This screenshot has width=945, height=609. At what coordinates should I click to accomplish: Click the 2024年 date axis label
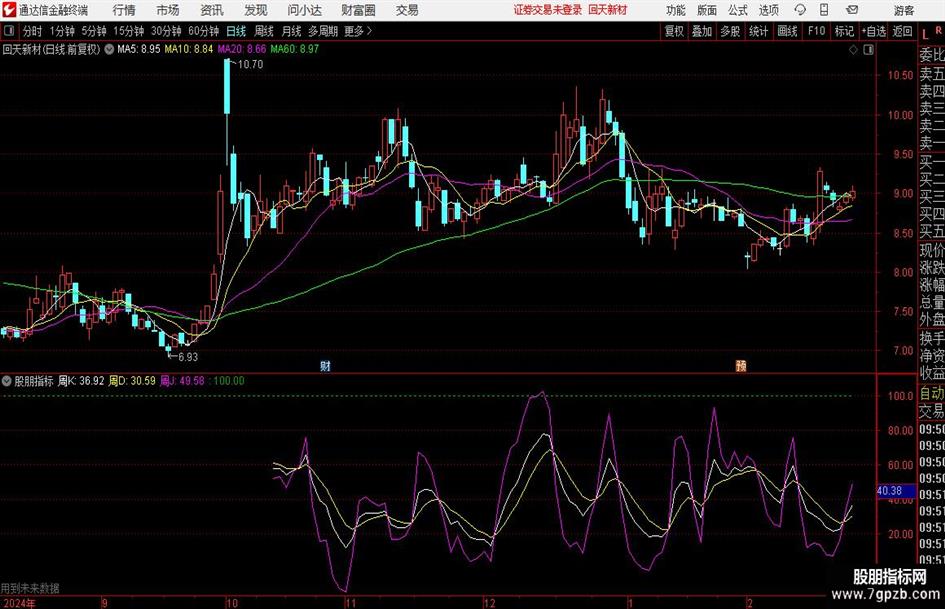pos(19,603)
